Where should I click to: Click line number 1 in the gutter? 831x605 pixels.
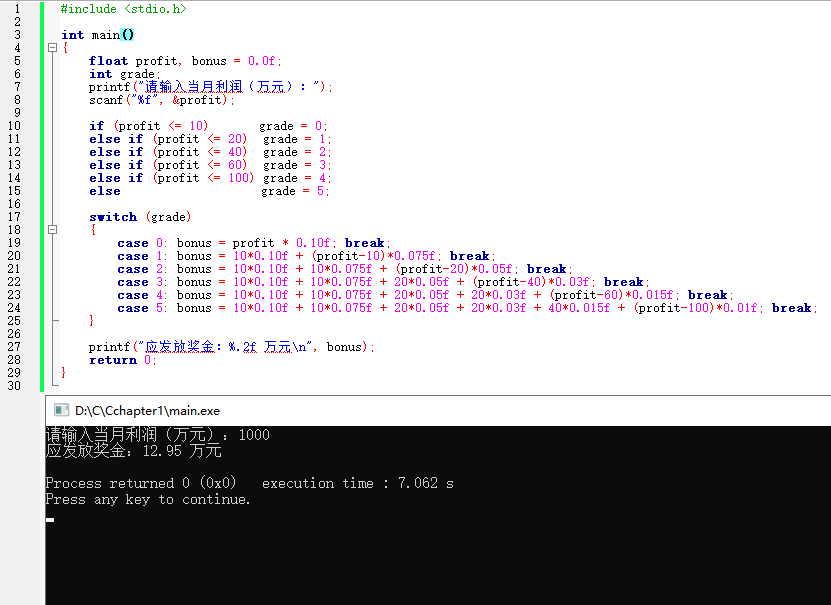(x=17, y=9)
